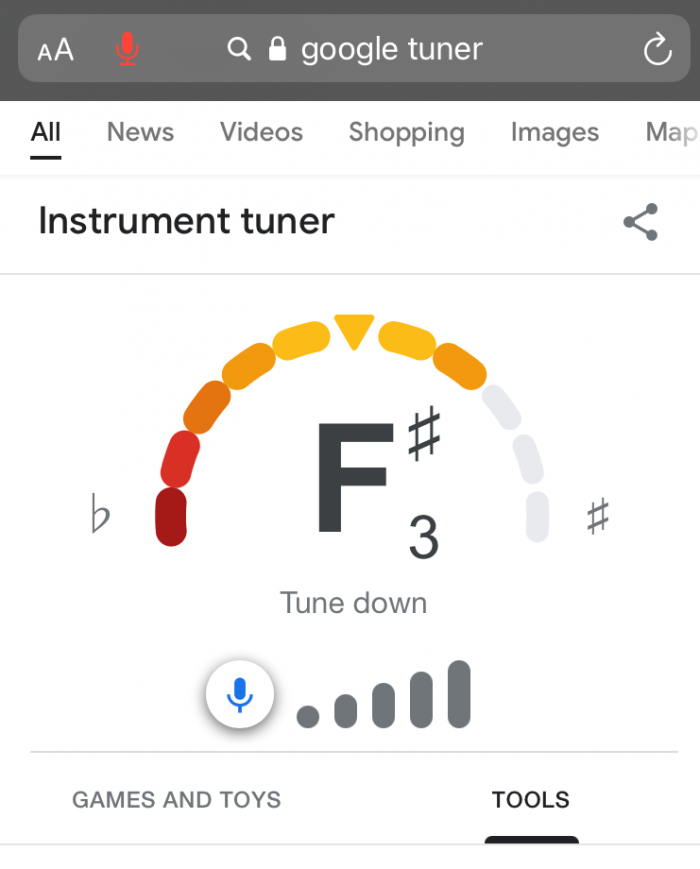Open the TOOLS section tab
Image resolution: width=700 pixels, height=869 pixels.
530,800
